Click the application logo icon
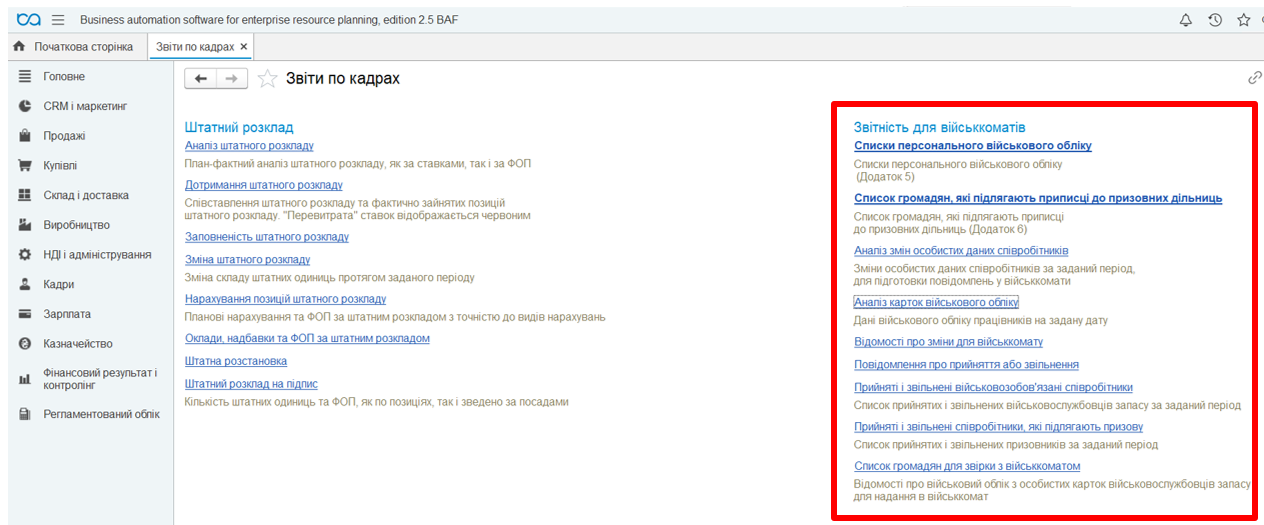The image size is (1264, 525). pyautogui.click(x=29, y=19)
